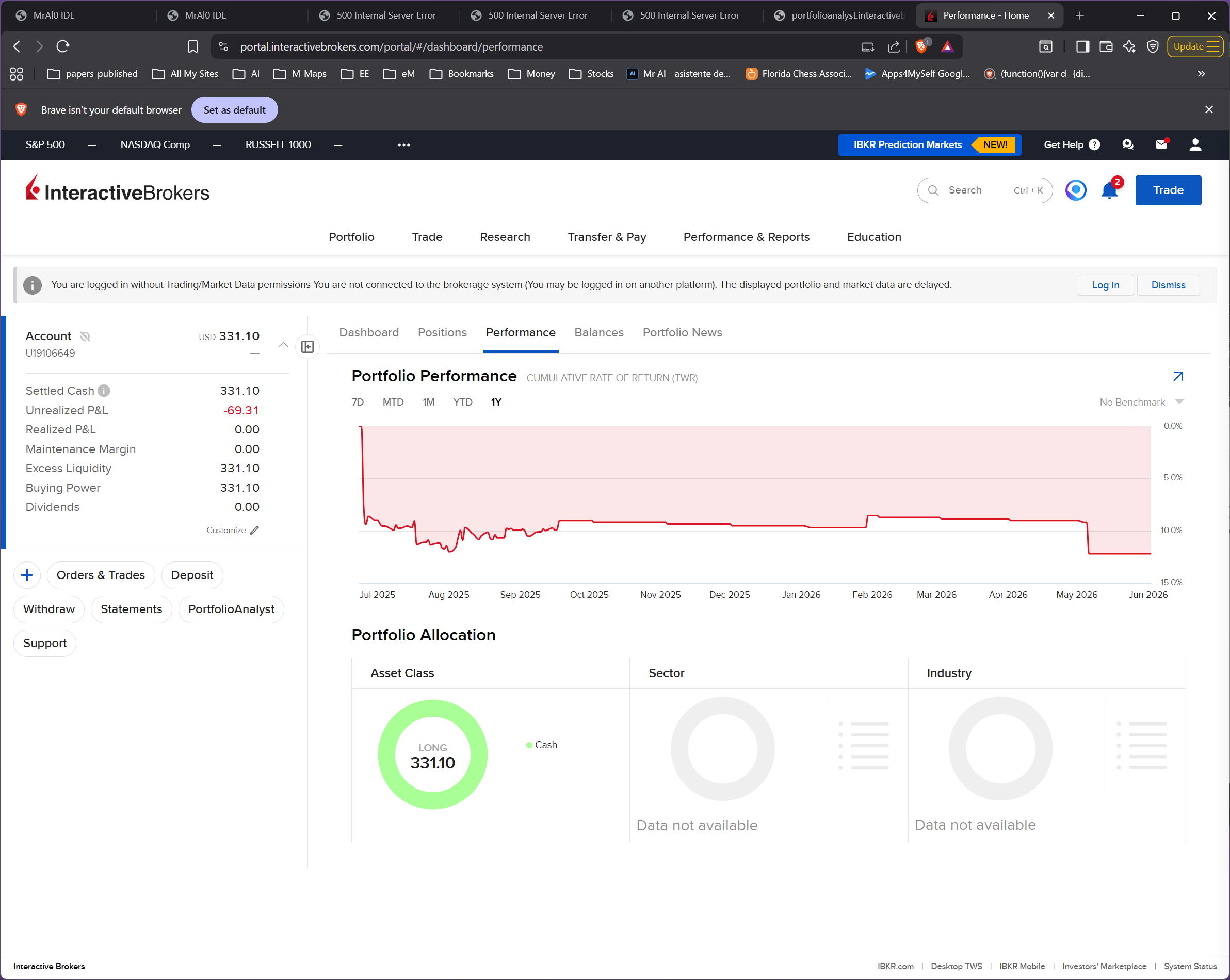Click the Leo AI sparkle icon
Screen dimensions: 1230x980
click(1129, 46)
